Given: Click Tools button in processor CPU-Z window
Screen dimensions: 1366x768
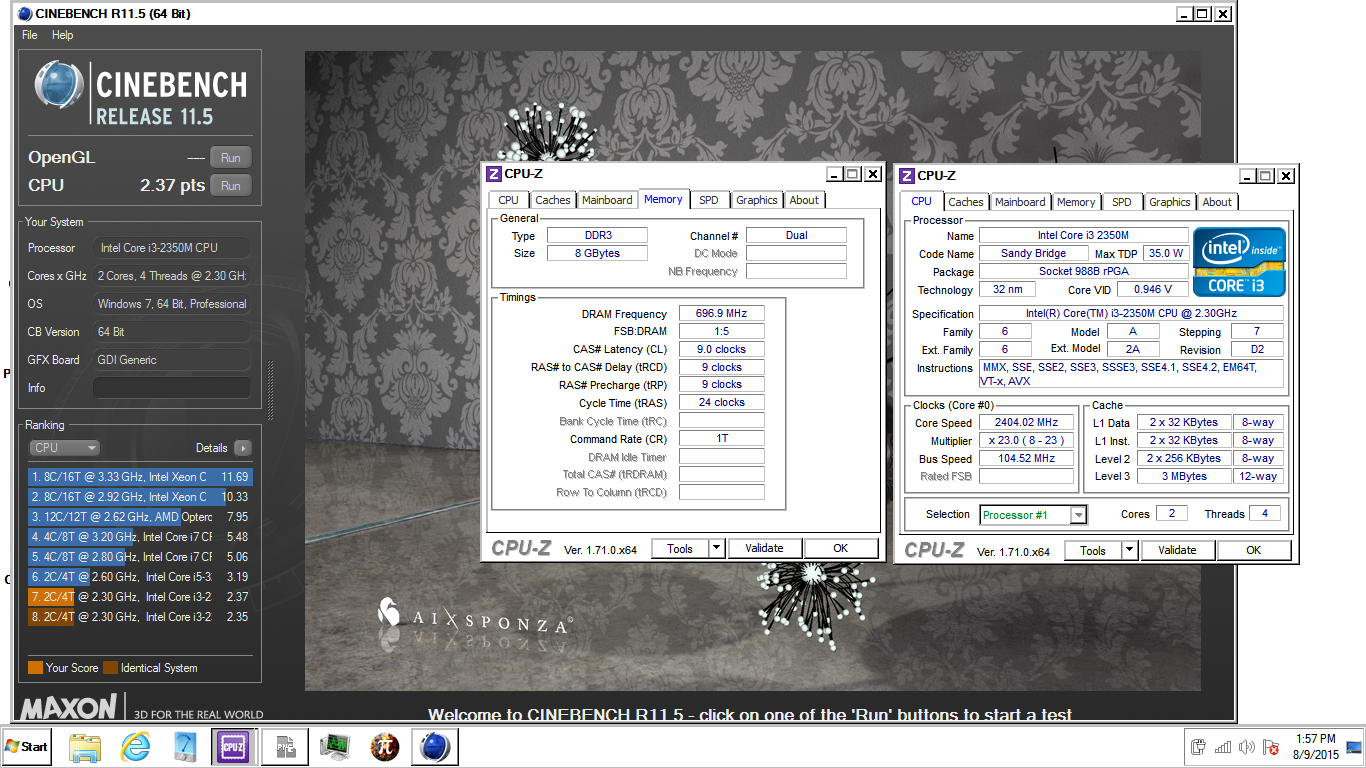Looking at the screenshot, I should [x=1093, y=550].
